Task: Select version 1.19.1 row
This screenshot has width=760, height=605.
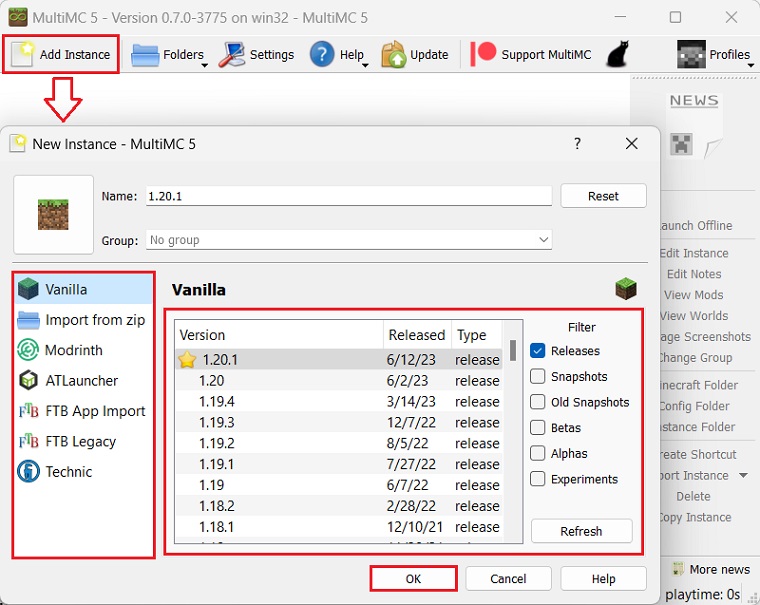Action: (339, 464)
